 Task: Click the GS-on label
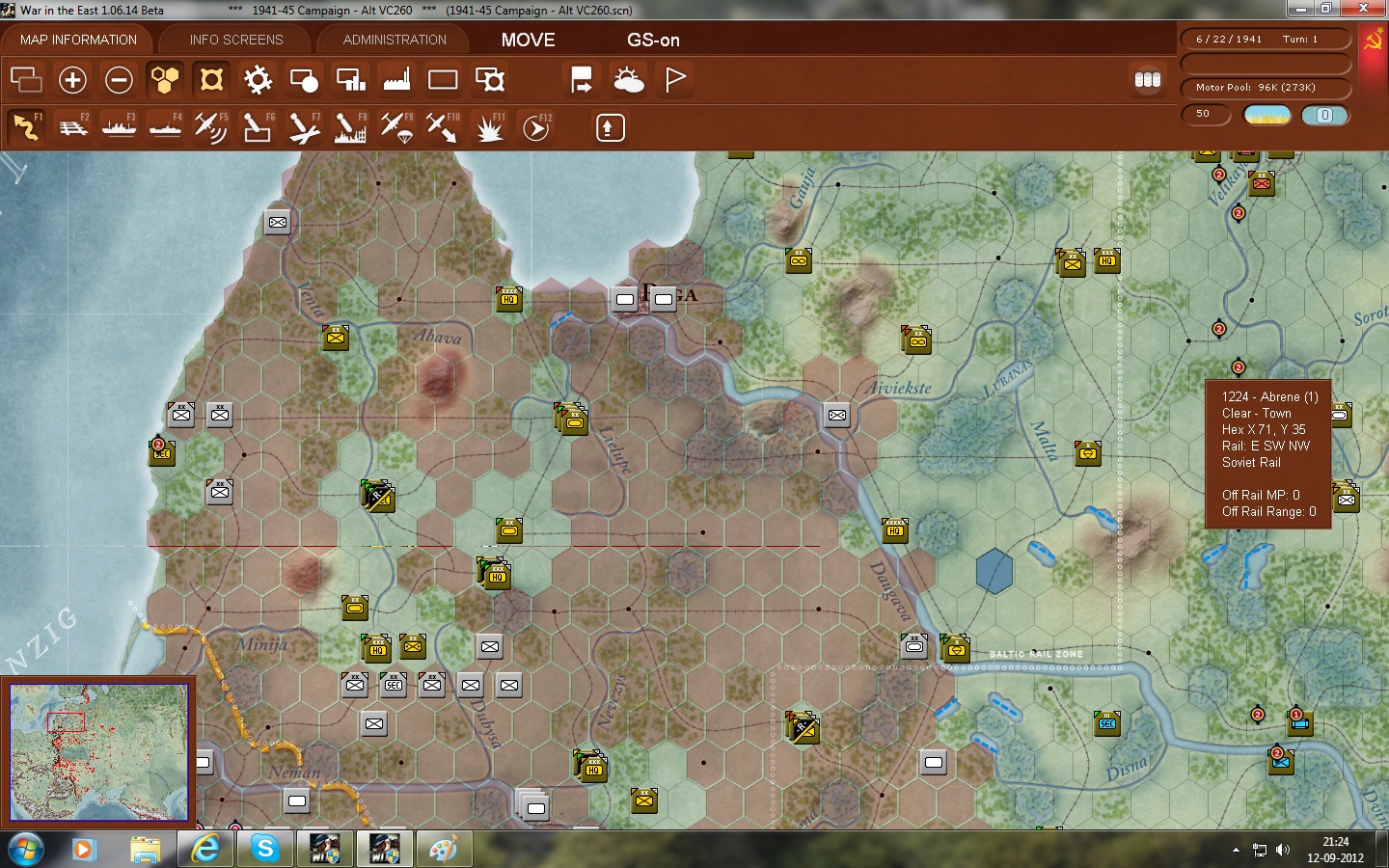click(653, 40)
